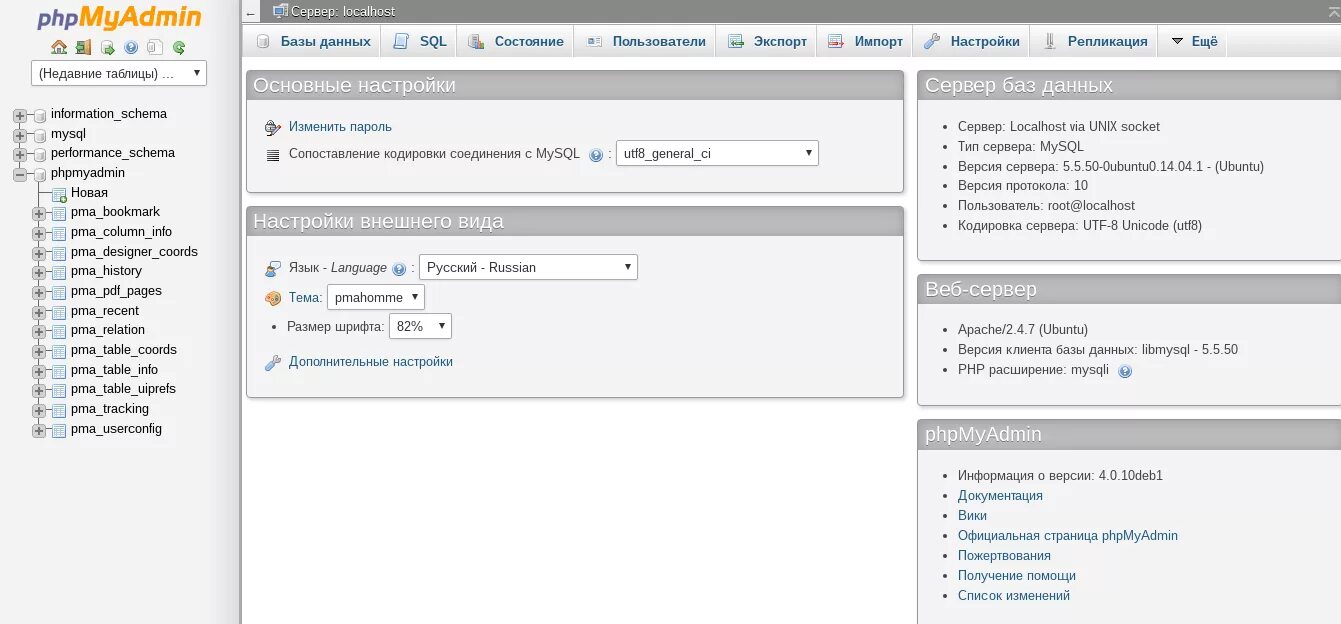
Task: Click the pma_userconfig table icon
Action: point(59,430)
